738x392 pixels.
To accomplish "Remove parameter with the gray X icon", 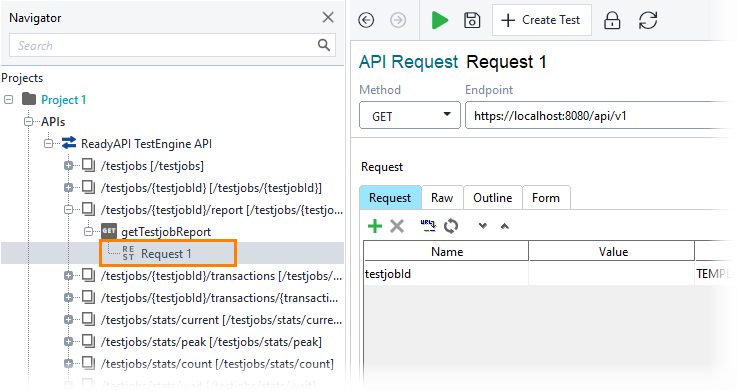I will coord(397,226).
